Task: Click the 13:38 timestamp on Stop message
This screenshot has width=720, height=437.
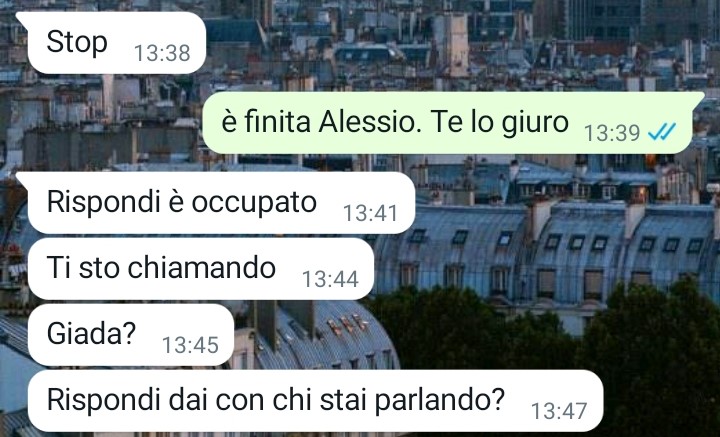Action: (162, 53)
